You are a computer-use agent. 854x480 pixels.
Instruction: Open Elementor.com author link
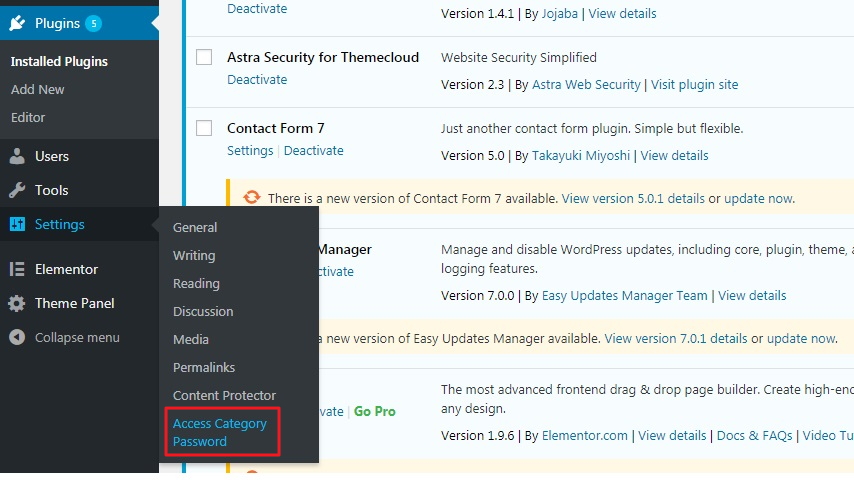pyautogui.click(x=584, y=435)
